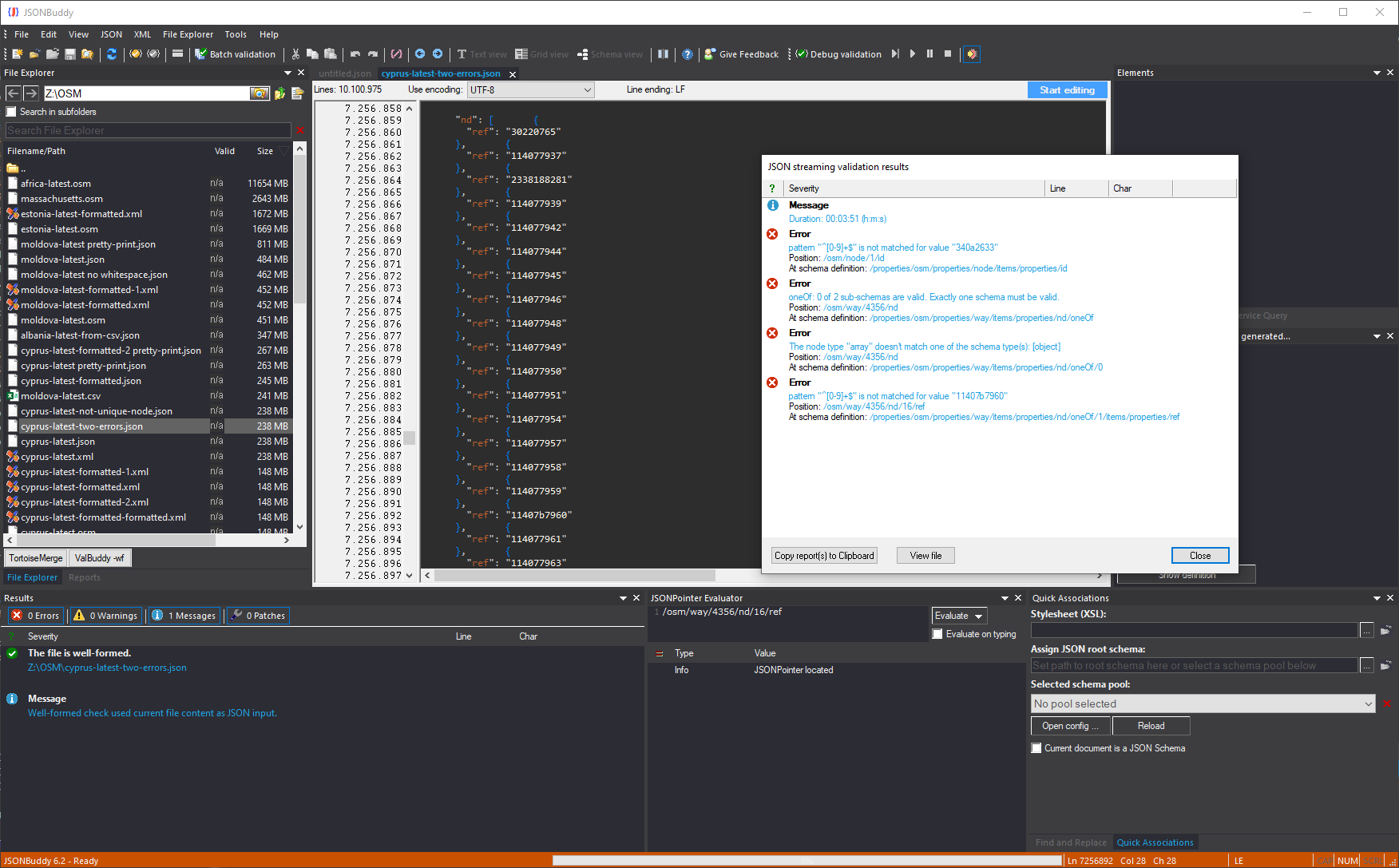The width and height of the screenshot is (1399, 868).
Task: Open the File menu
Action: [x=22, y=34]
